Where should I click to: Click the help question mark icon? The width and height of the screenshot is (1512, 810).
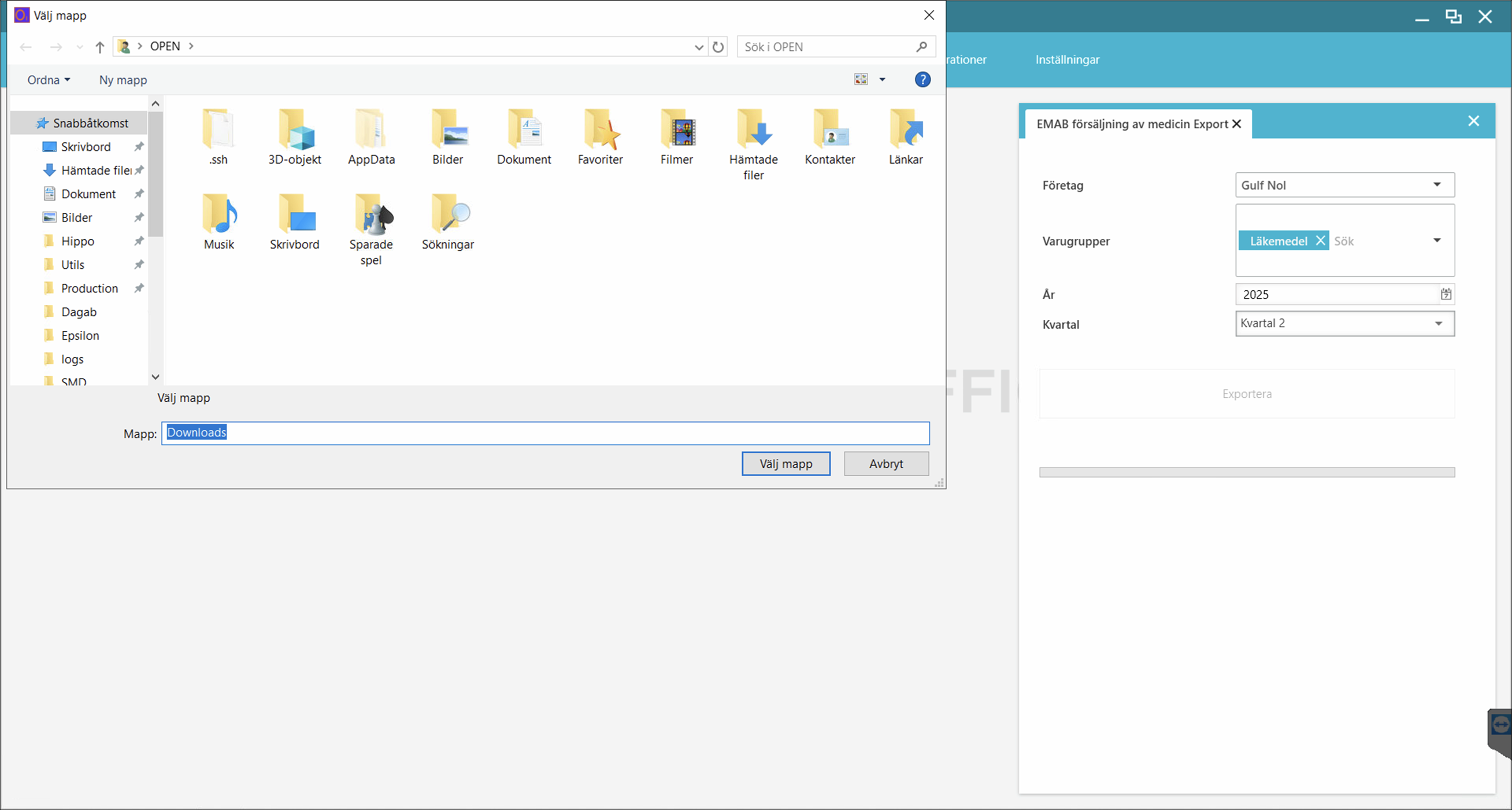(x=922, y=79)
